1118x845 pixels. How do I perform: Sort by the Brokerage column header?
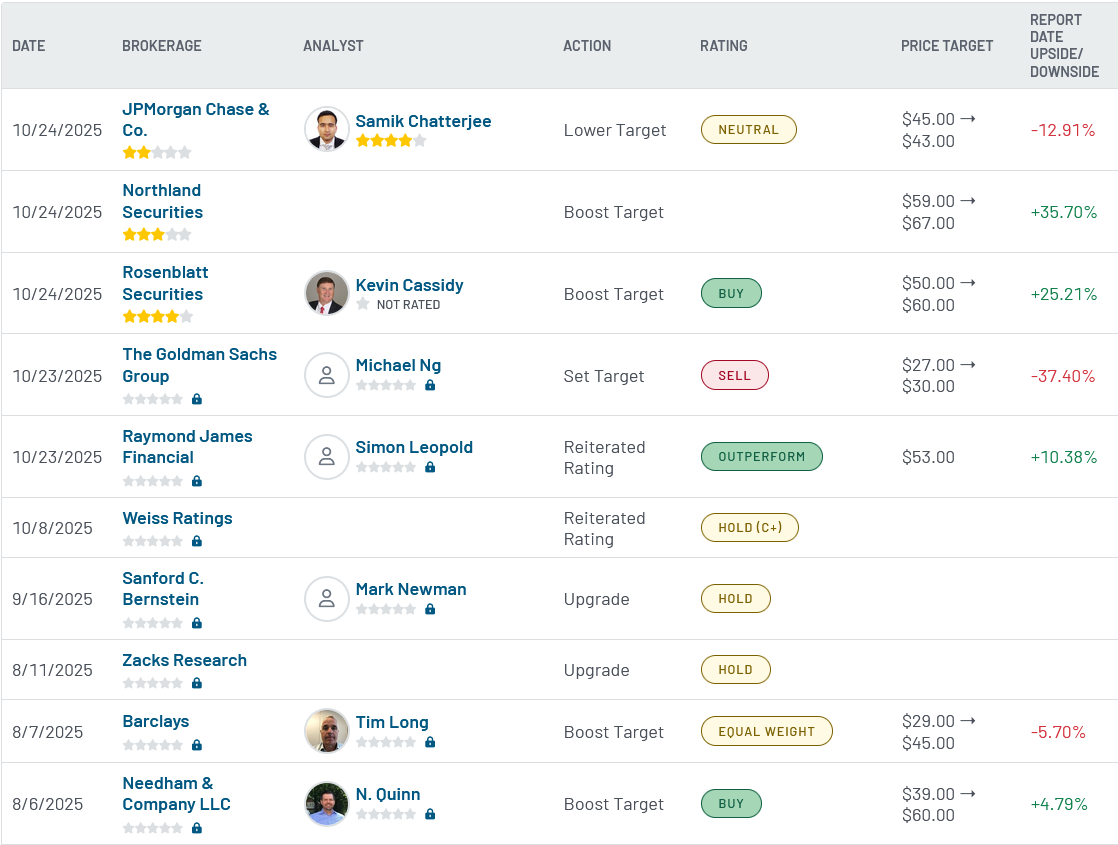162,46
